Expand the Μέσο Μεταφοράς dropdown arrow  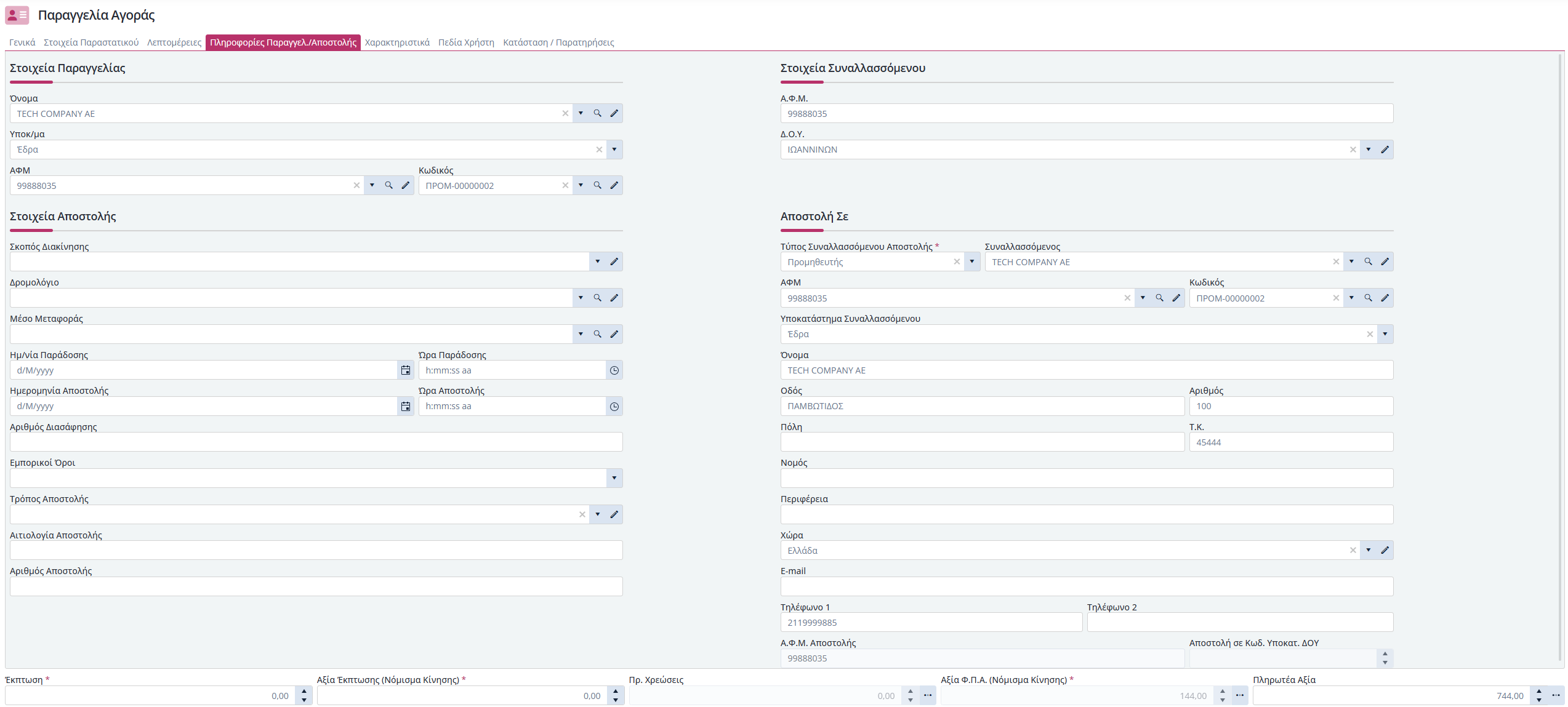581,334
